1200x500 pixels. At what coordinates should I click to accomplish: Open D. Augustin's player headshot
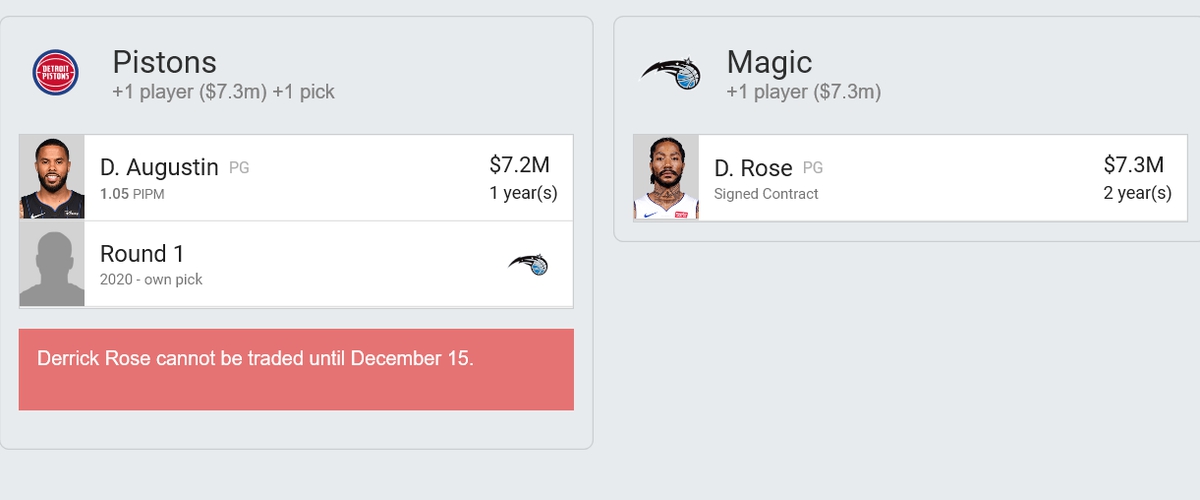point(52,178)
